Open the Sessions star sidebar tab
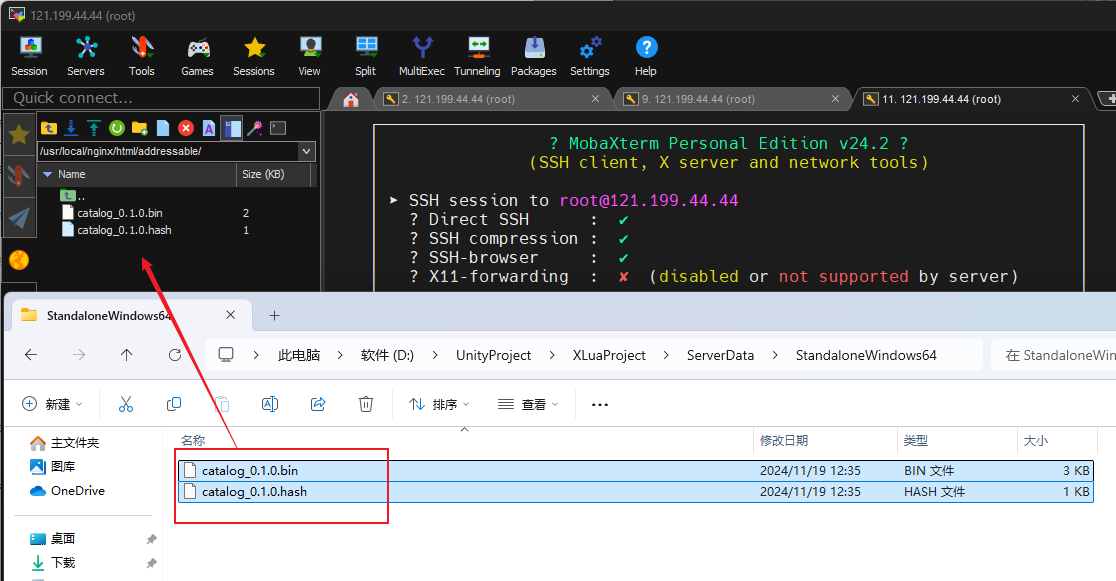 pos(19,133)
